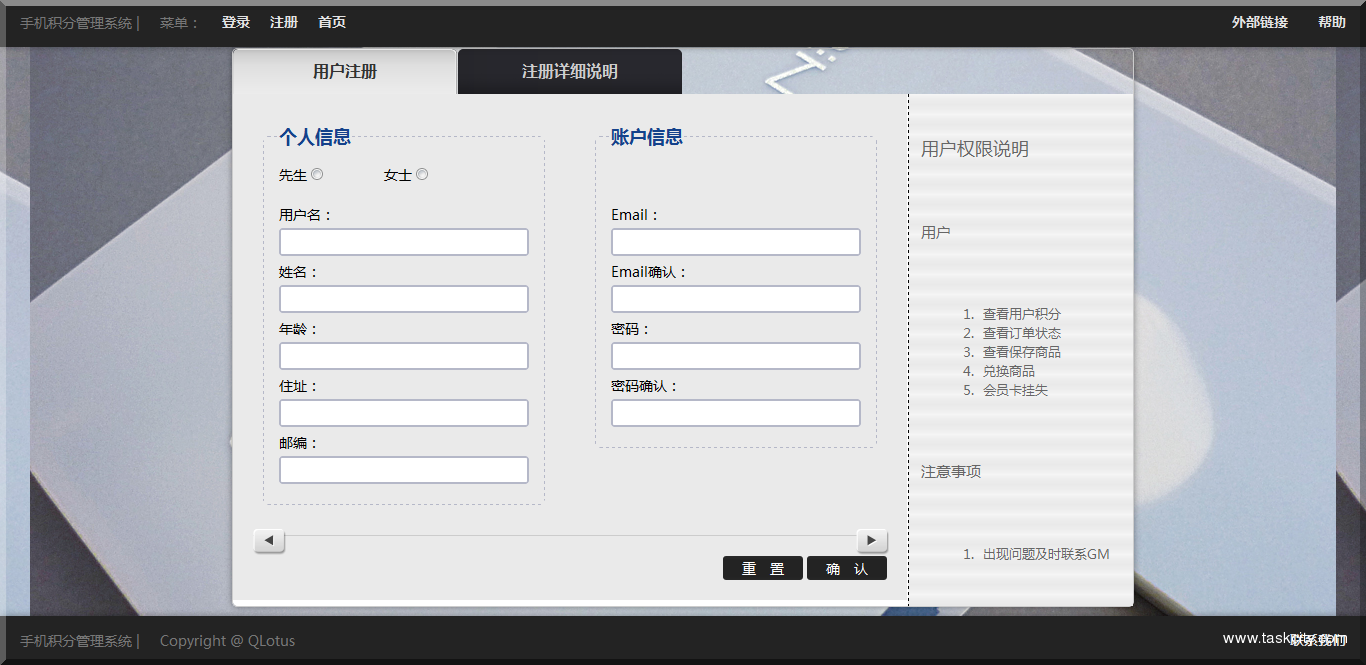Select the 先生 radio button
The height and width of the screenshot is (665, 1366).
[316, 173]
